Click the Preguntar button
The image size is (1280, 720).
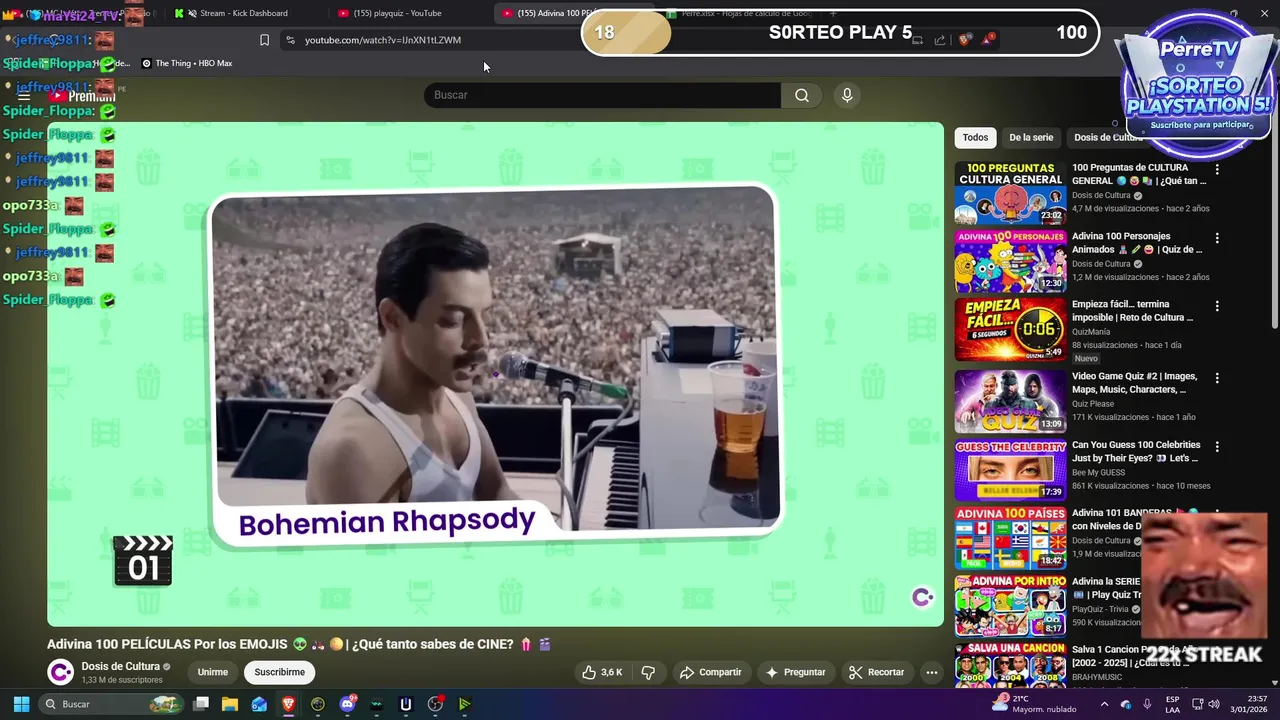pos(795,672)
